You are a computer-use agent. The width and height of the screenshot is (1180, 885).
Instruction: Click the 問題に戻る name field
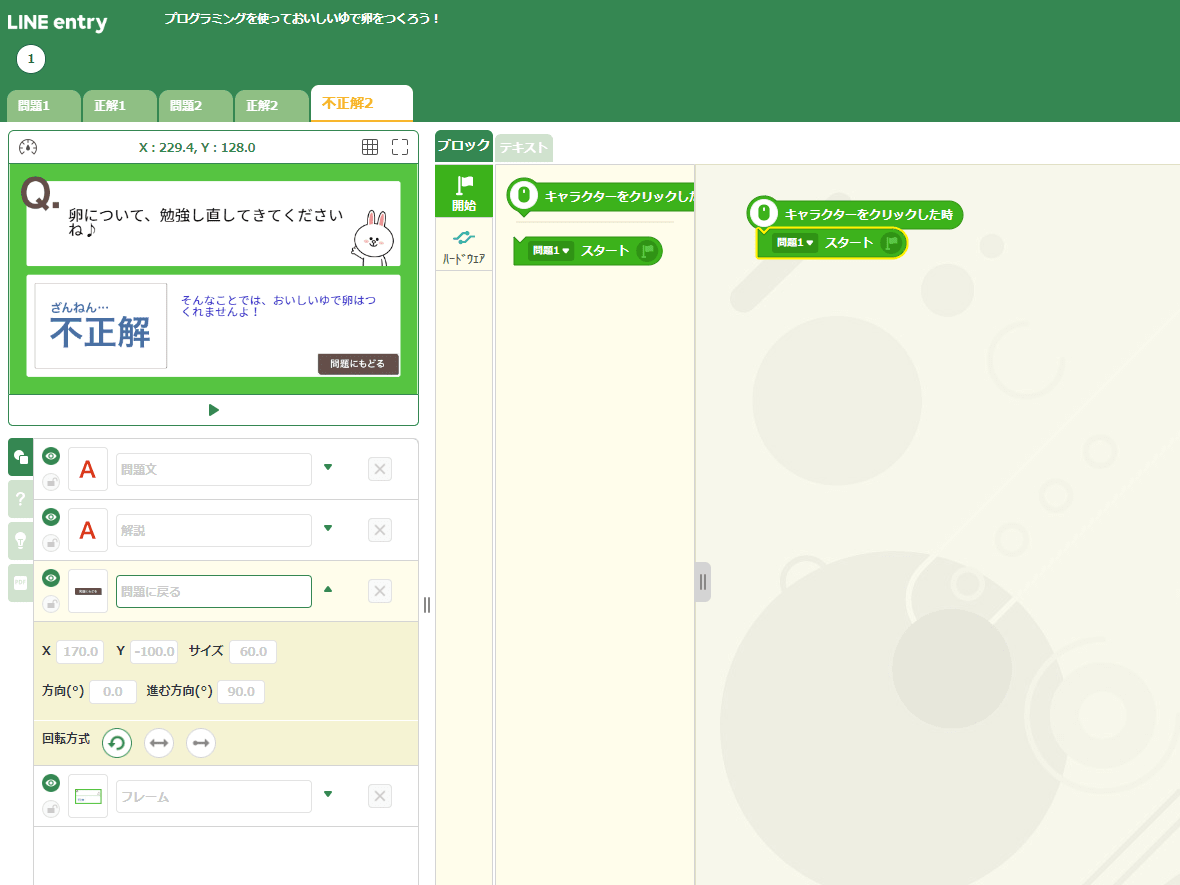[214, 592]
